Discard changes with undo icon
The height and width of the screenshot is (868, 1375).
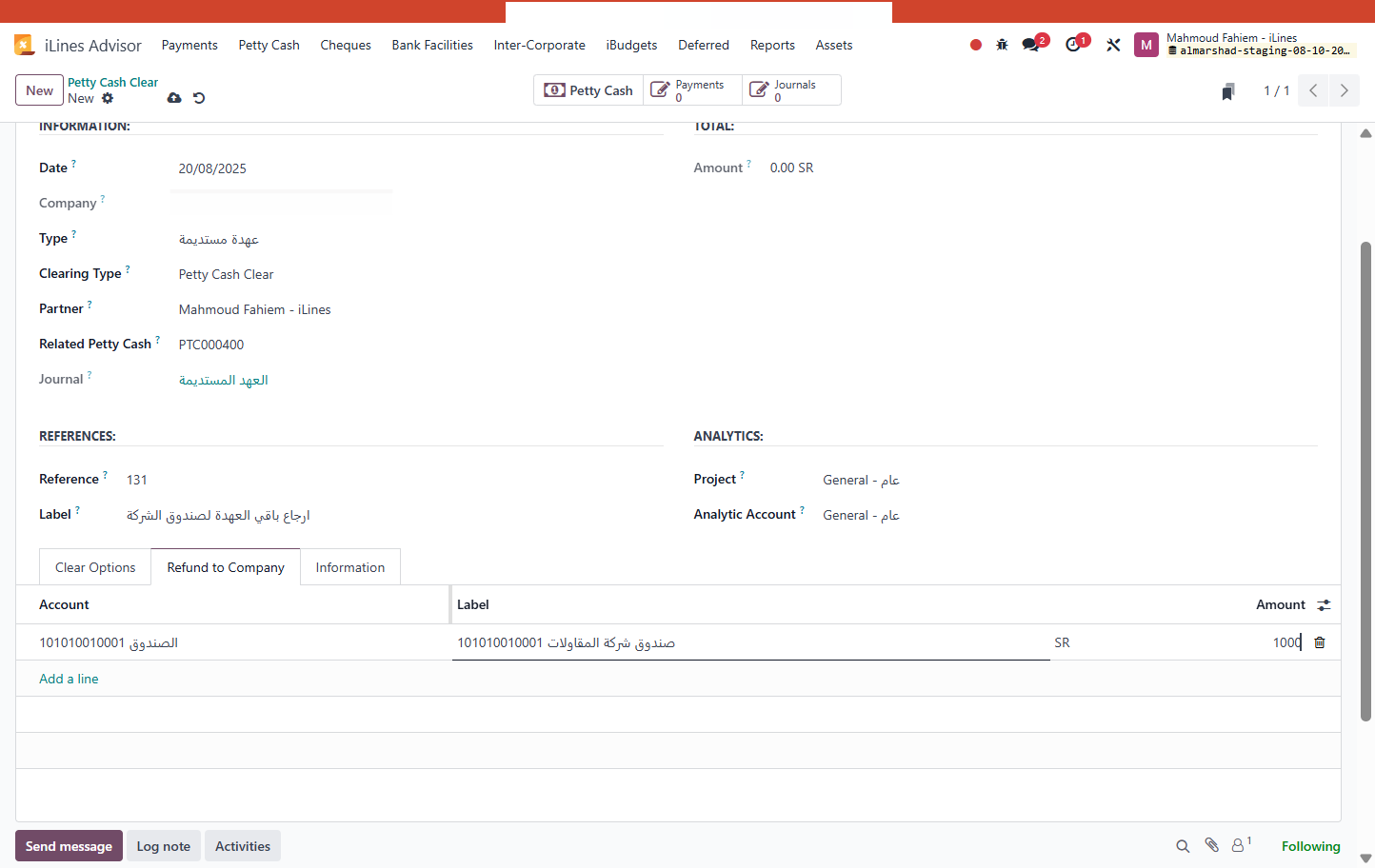click(x=199, y=98)
